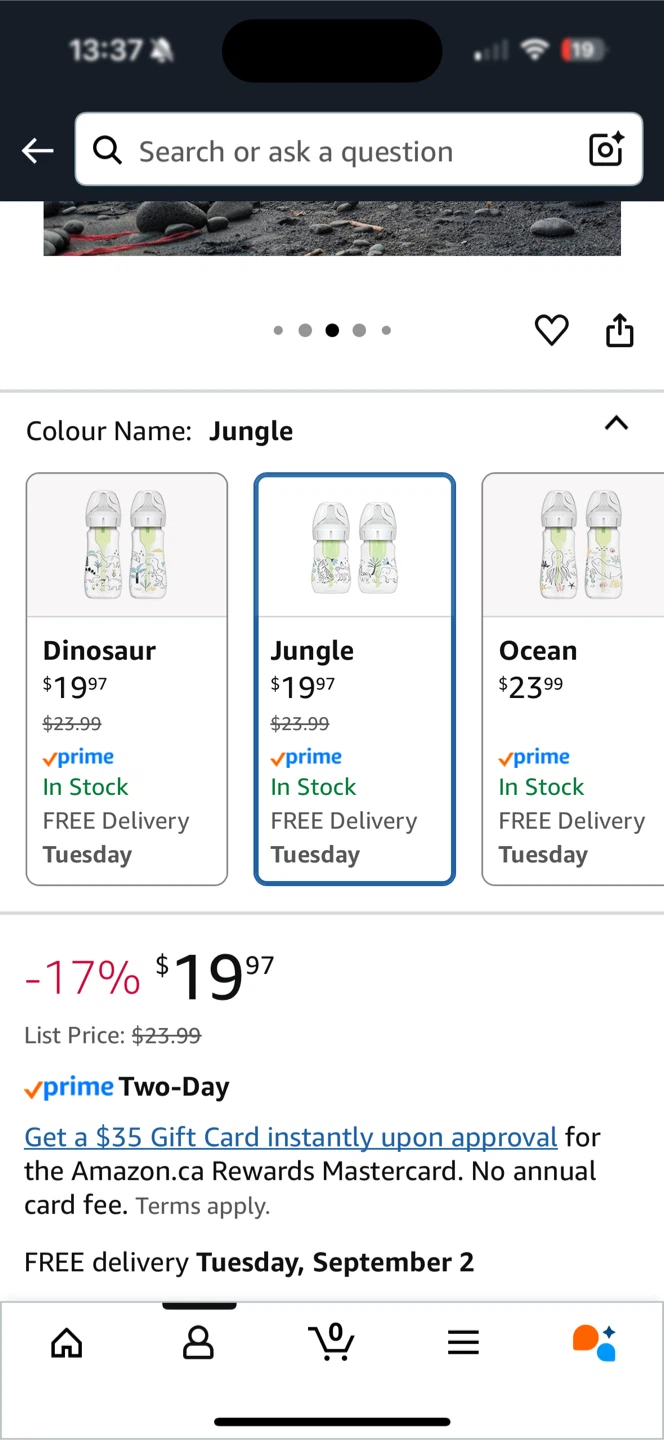Select the Dinosaur colour option
The image size is (664, 1440).
coord(127,679)
